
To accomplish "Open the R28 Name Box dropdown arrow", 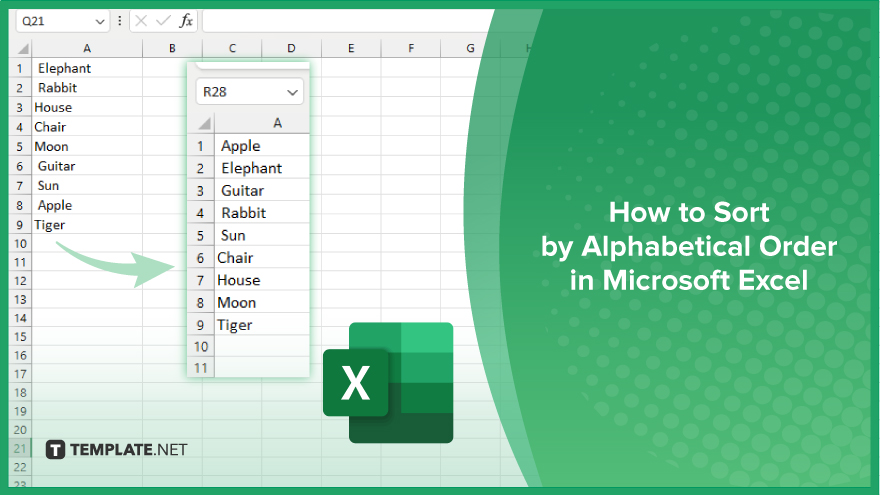I will [292, 92].
